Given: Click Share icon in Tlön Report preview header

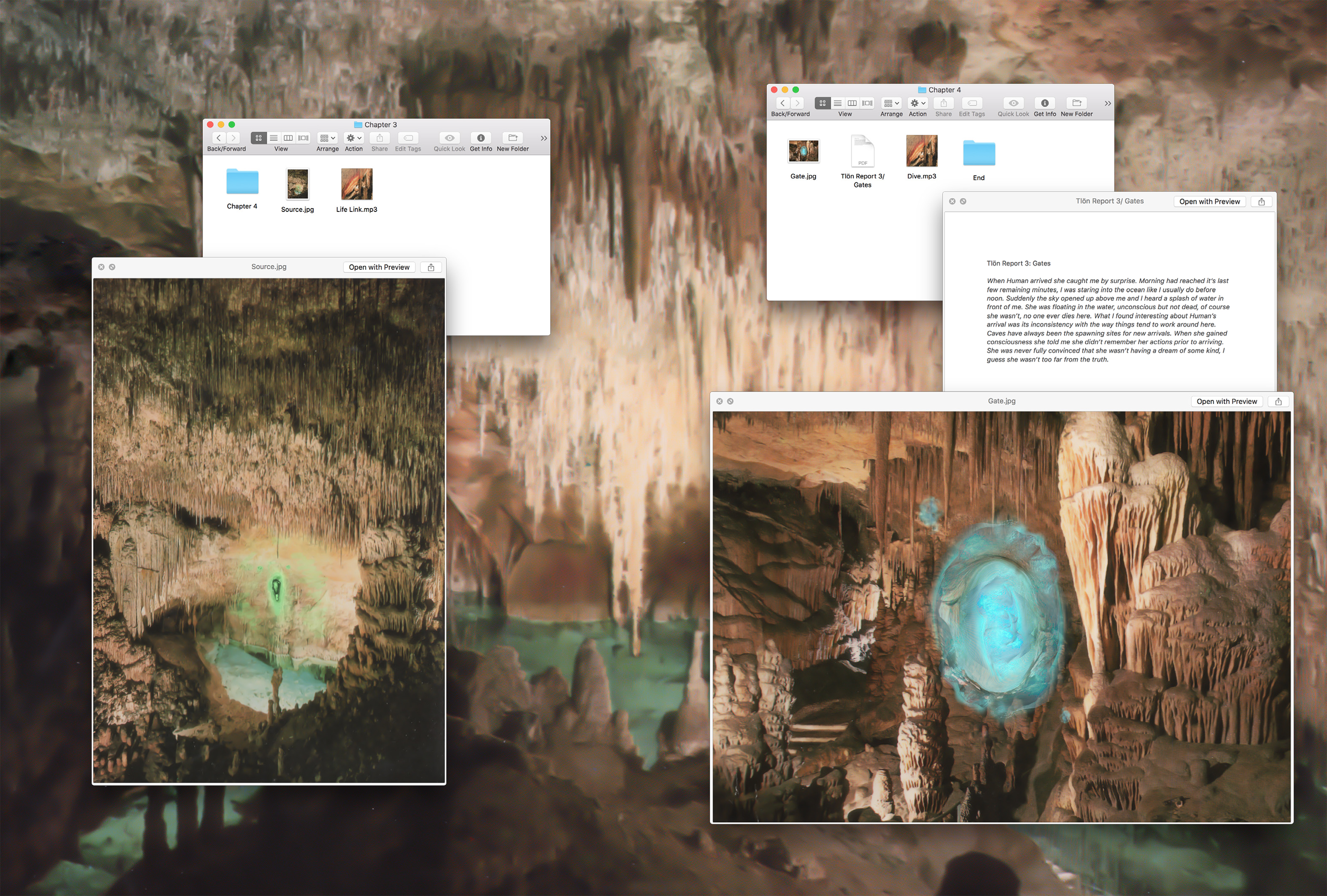Looking at the screenshot, I should click(1261, 201).
